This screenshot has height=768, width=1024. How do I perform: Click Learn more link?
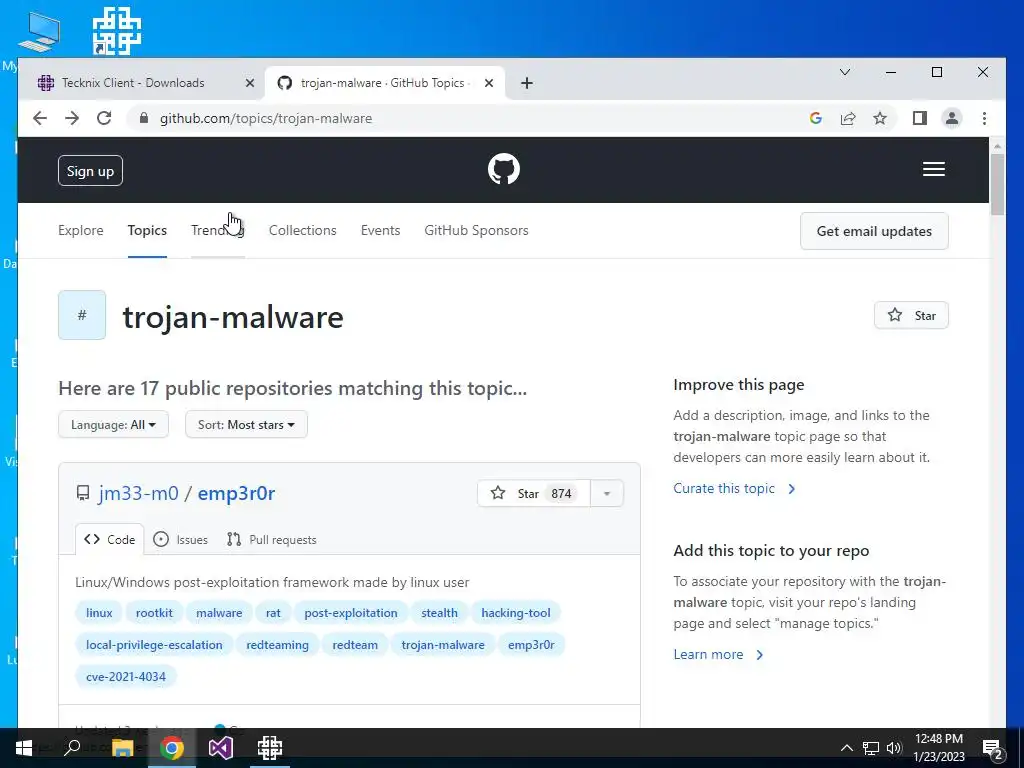click(718, 654)
